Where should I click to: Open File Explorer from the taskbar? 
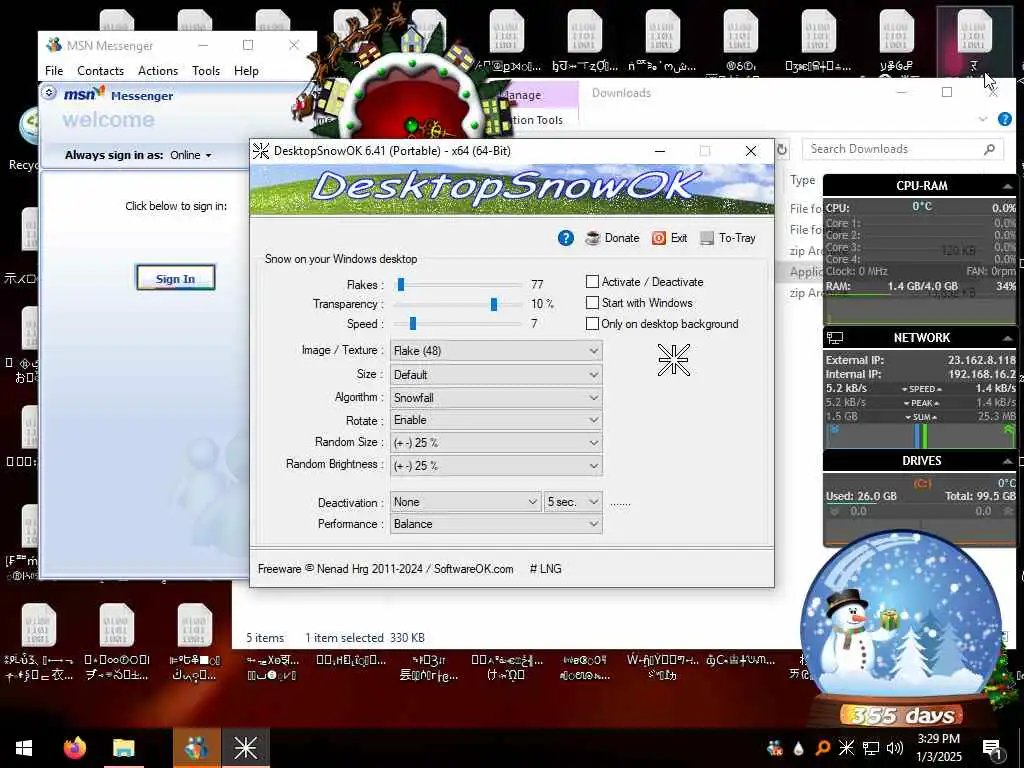pos(123,748)
